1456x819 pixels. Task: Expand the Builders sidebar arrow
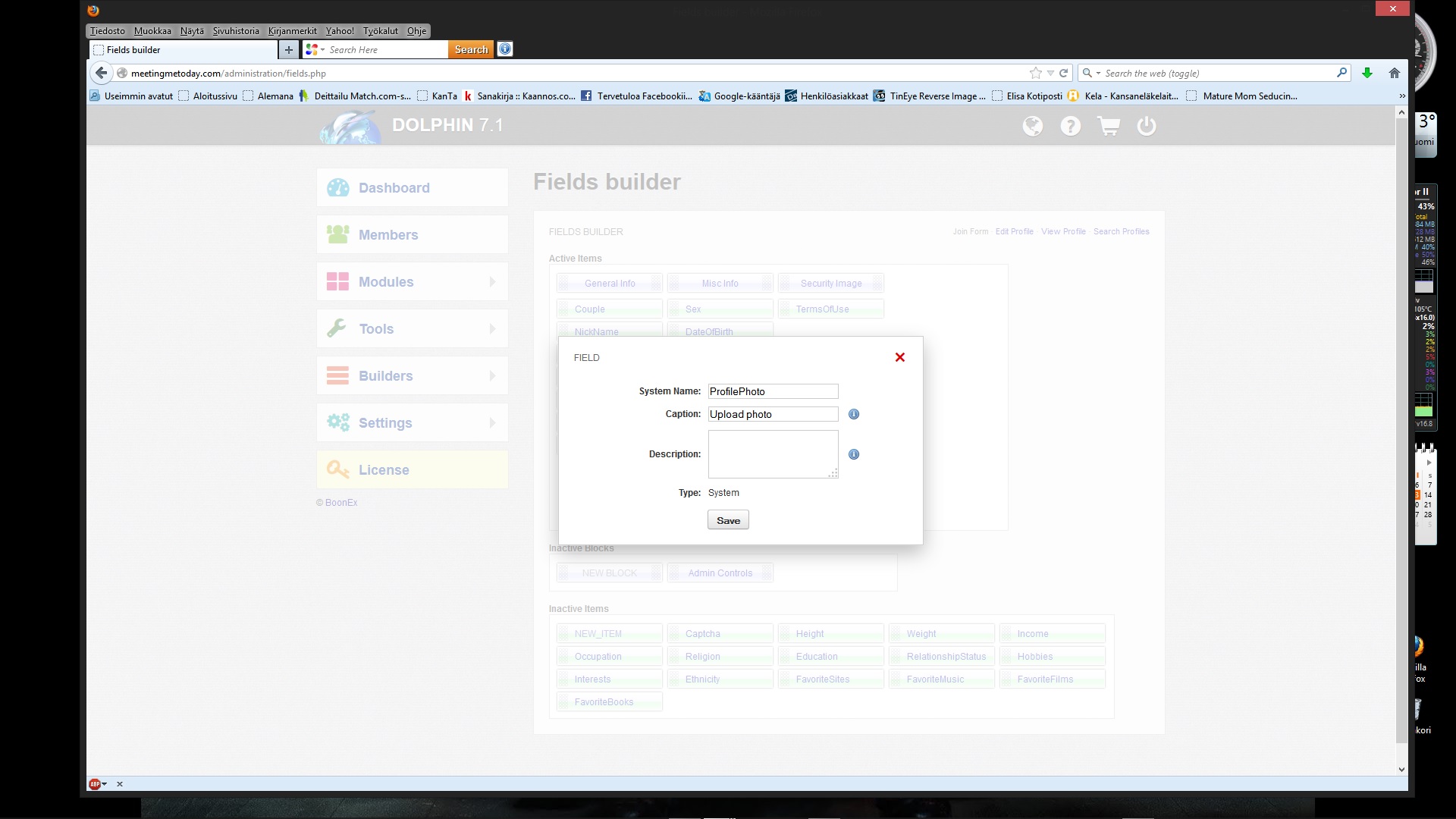click(492, 376)
